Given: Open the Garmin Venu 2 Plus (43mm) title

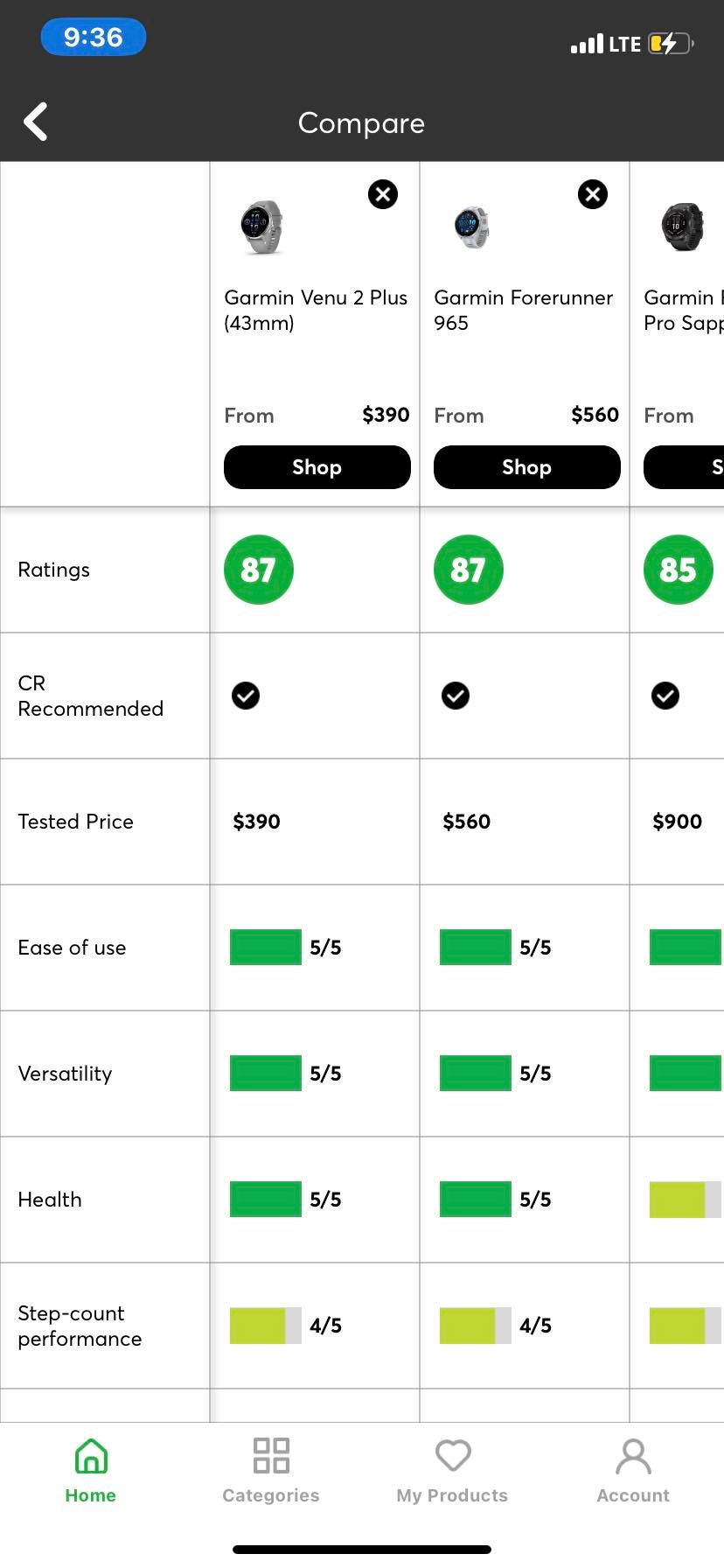Looking at the screenshot, I should click(316, 311).
